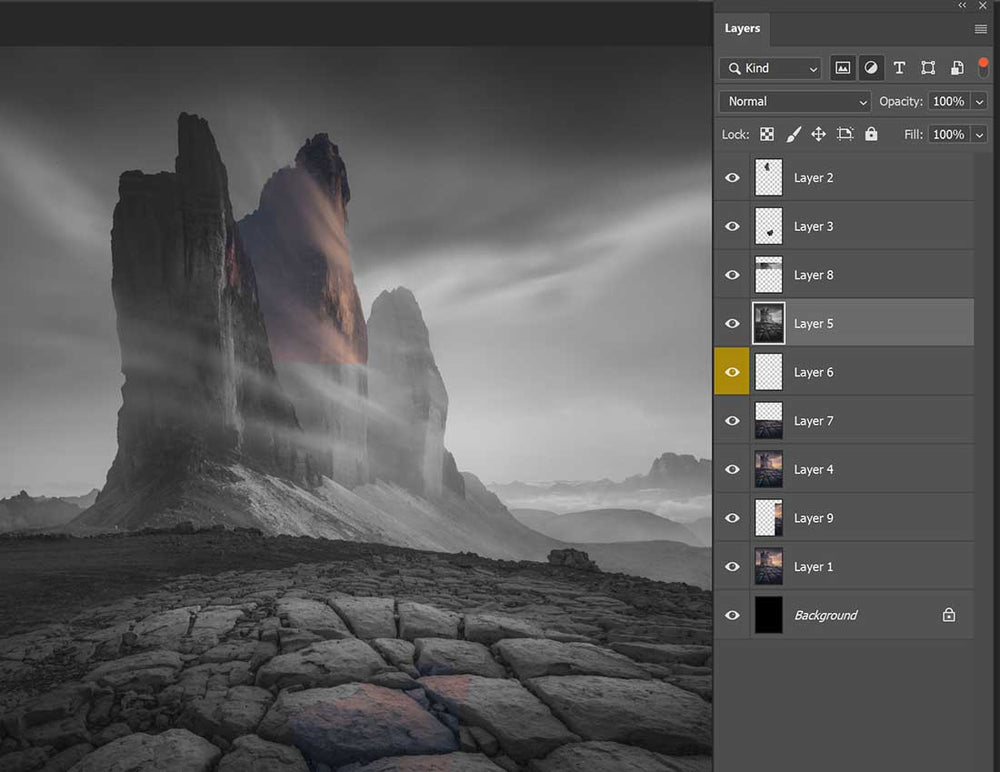This screenshot has height=772, width=1000.
Task: Click the search magnifier in Kind filter
Action: [735, 68]
